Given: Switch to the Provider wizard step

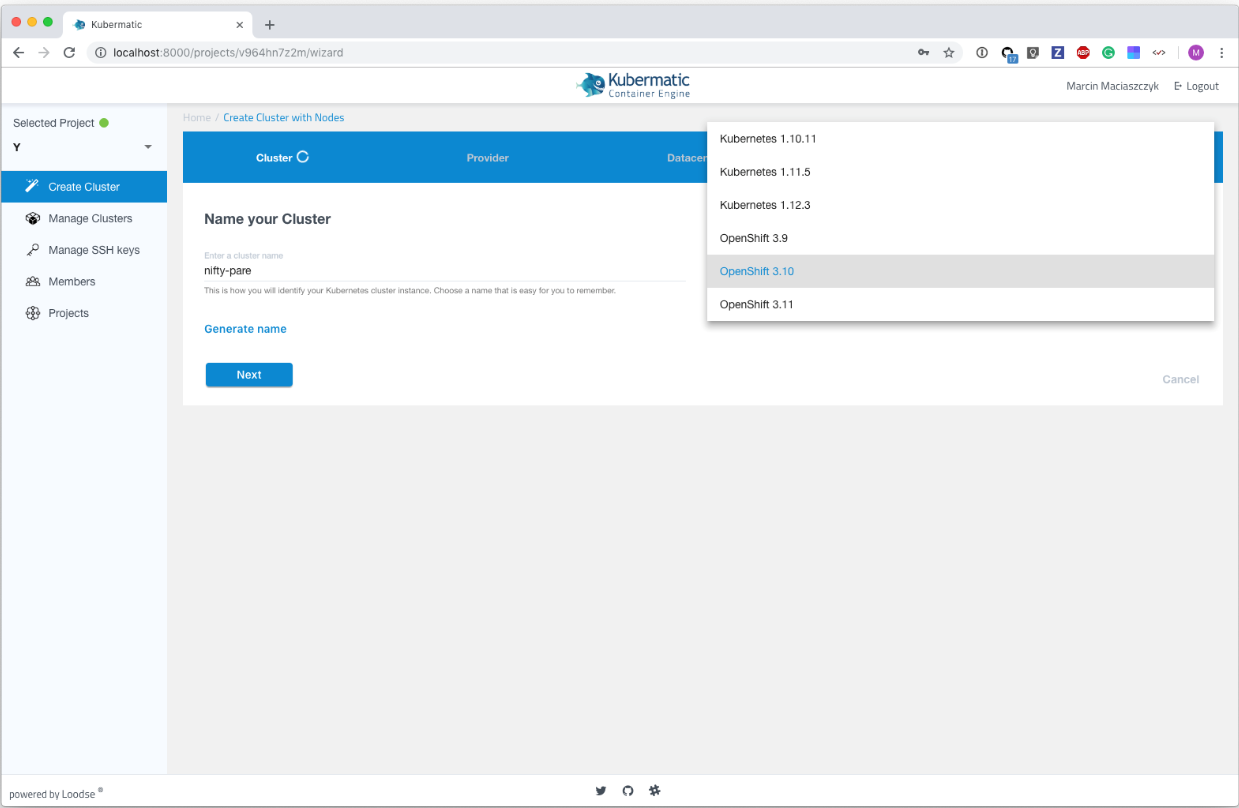Looking at the screenshot, I should [x=487, y=157].
